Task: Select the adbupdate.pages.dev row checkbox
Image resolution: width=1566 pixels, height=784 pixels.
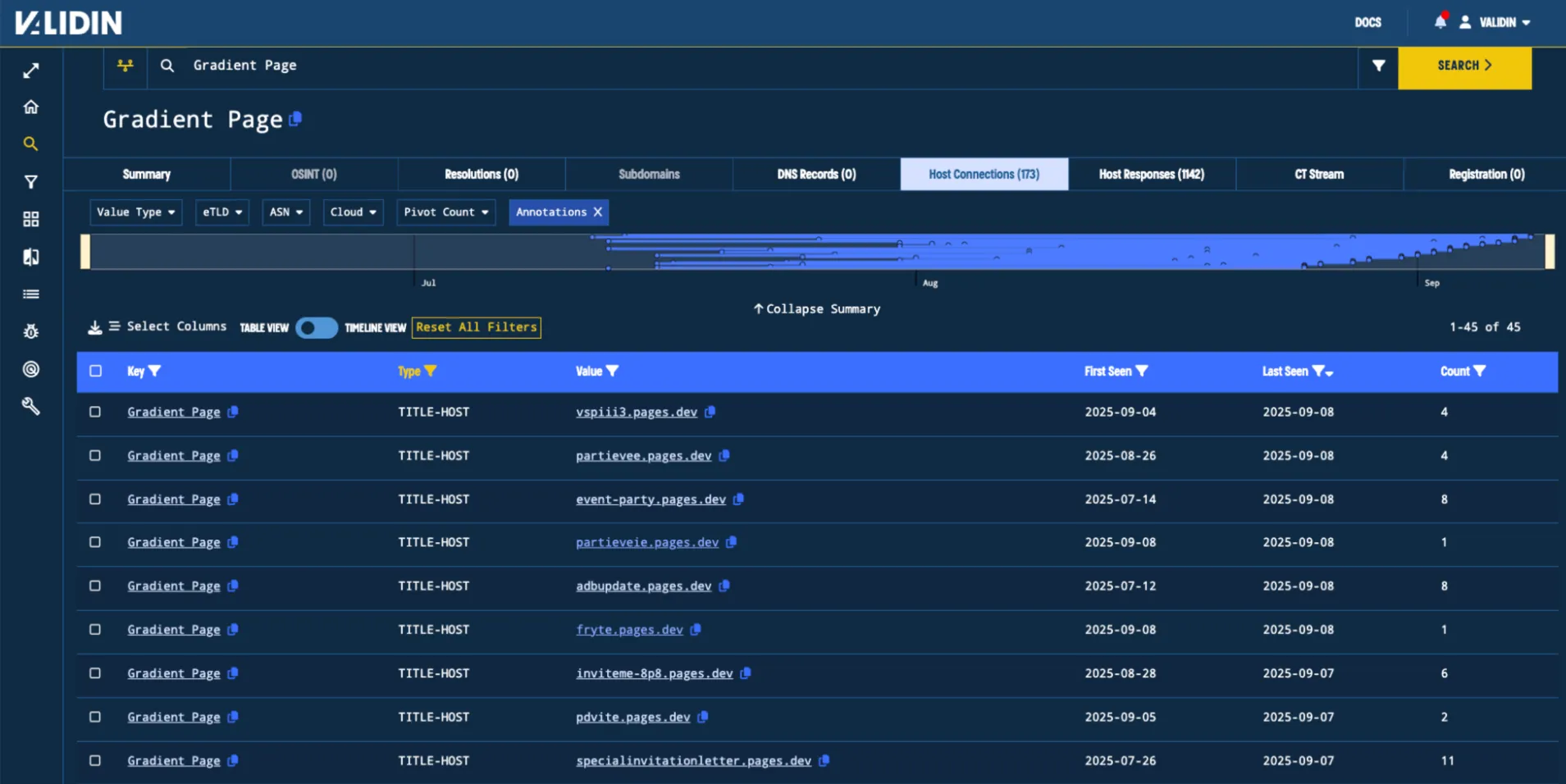Action: 95,586
